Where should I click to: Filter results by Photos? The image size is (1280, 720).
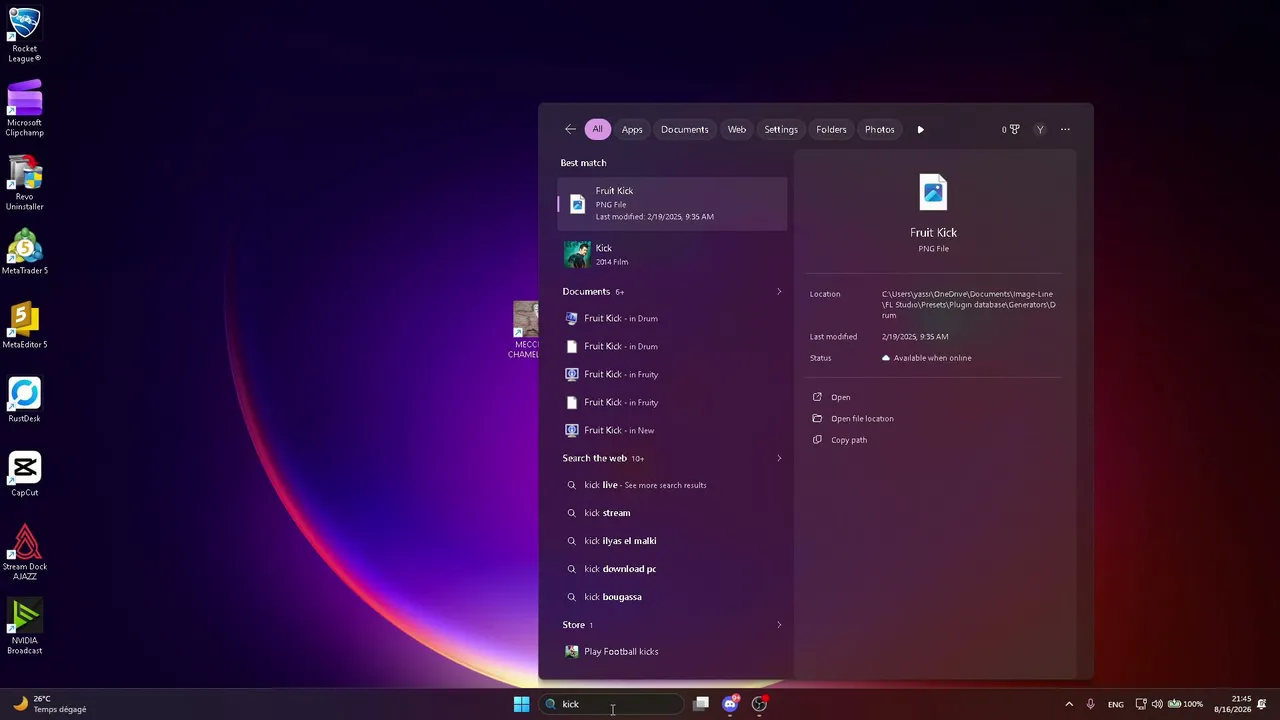tap(880, 129)
